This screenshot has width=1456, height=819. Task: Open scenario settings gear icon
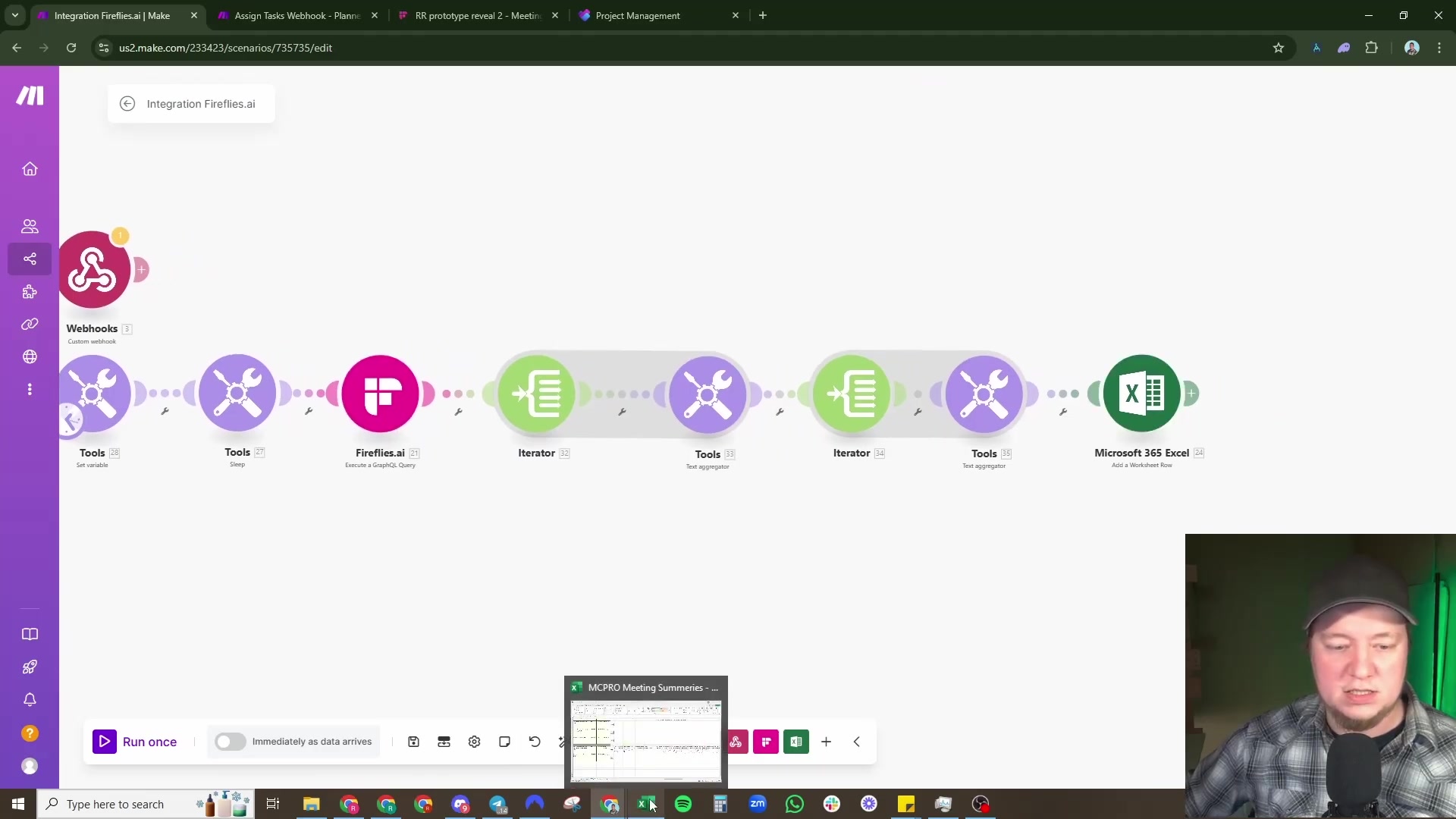[x=474, y=742]
